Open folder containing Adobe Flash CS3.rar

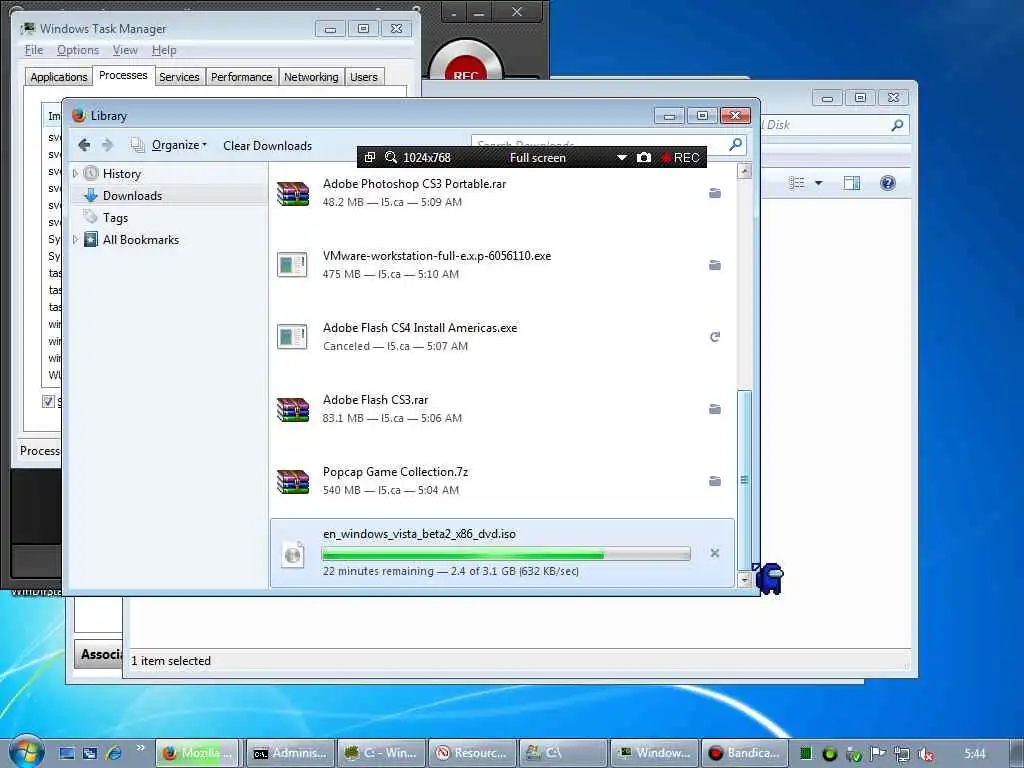point(715,409)
